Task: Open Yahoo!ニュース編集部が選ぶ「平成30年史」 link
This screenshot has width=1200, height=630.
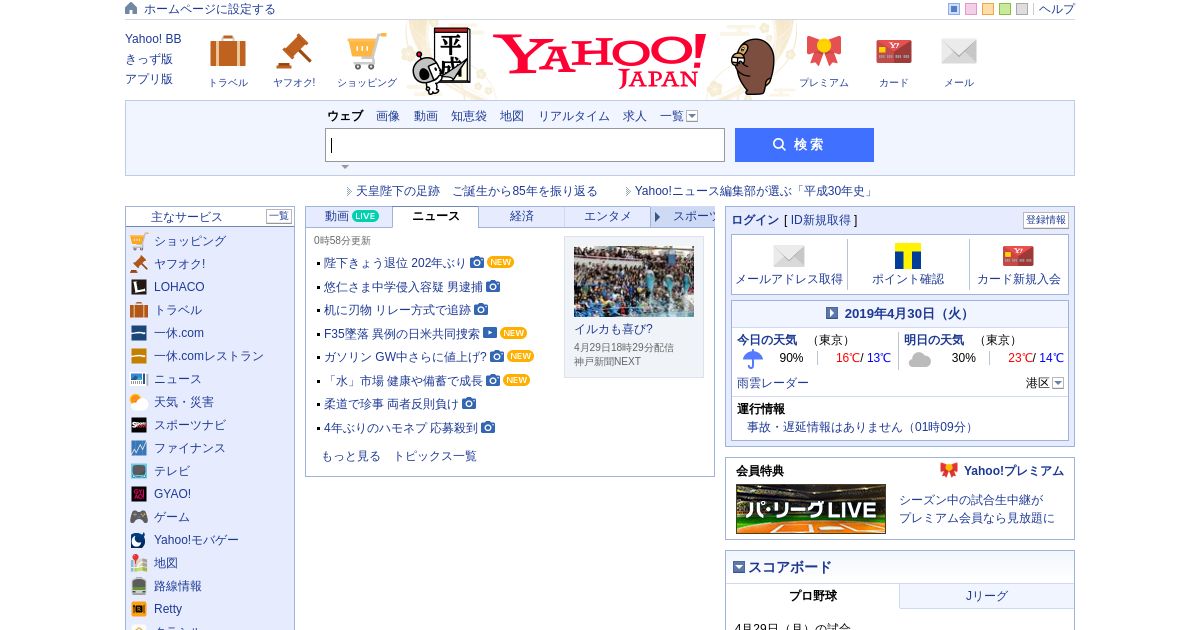Action: 755,191
